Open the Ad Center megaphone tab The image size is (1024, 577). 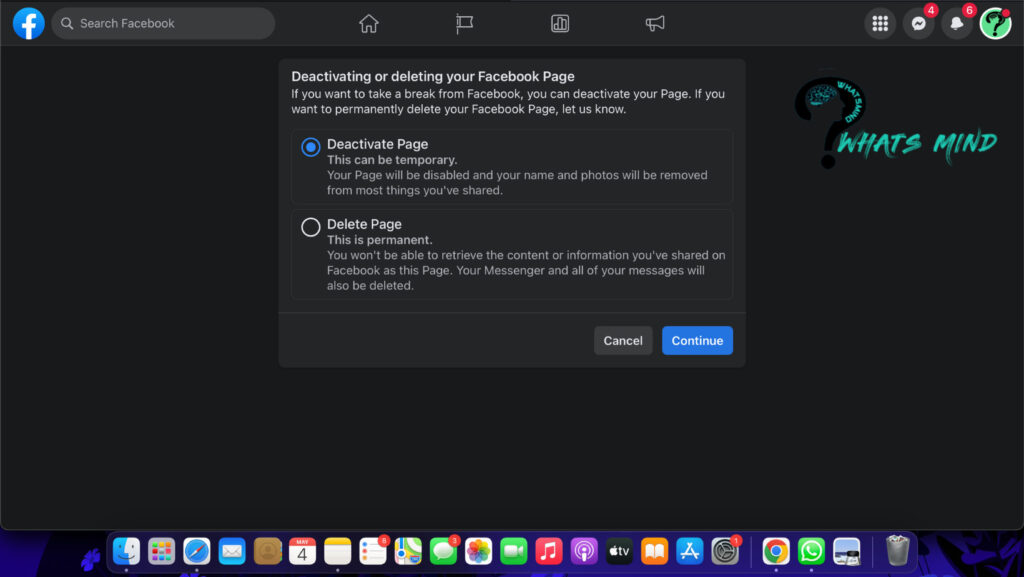(655, 23)
